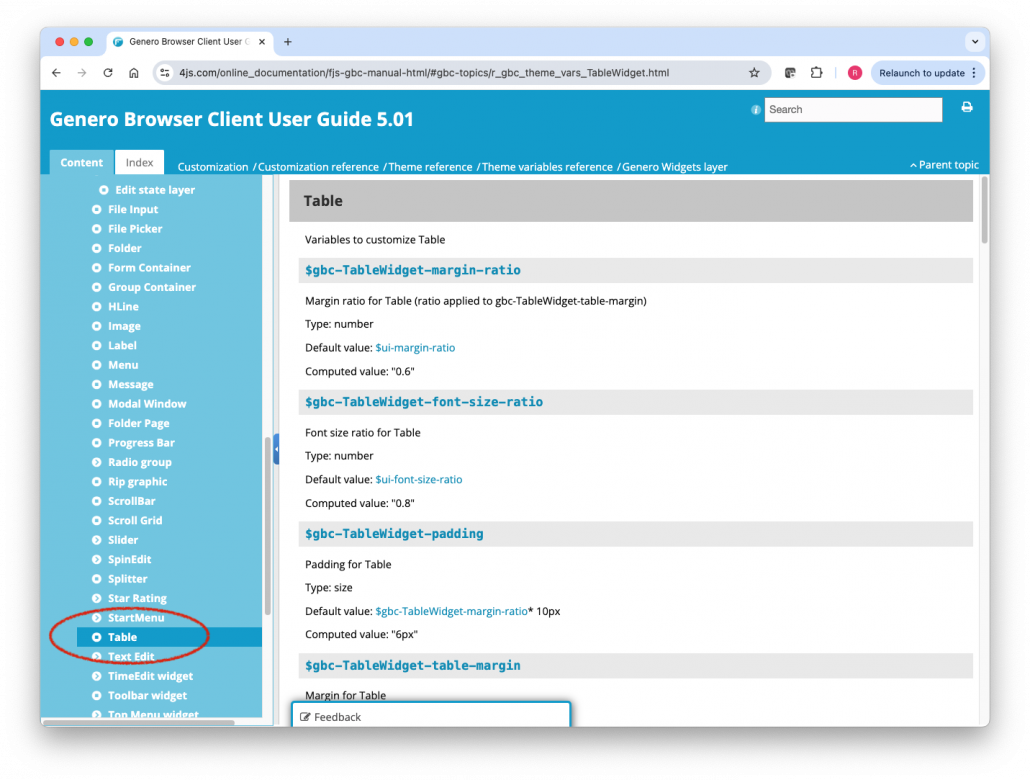Open Folder Page topic

pyautogui.click(x=139, y=423)
